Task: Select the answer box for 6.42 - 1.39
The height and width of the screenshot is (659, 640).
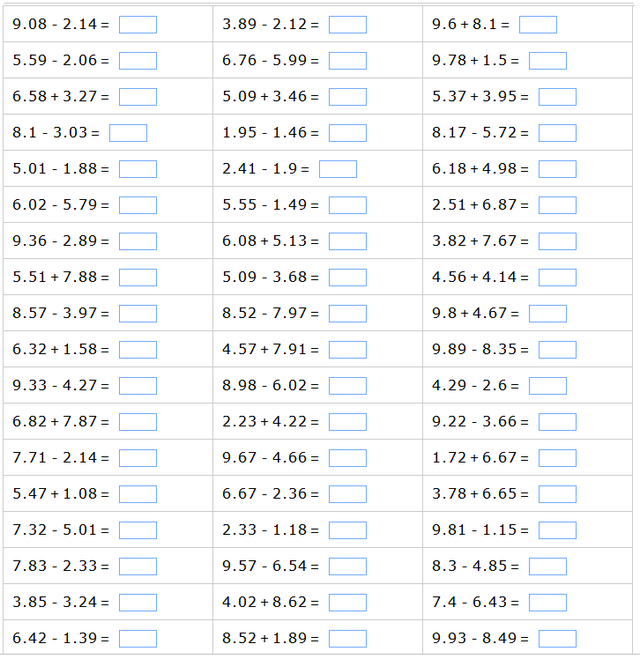Action: coord(138,639)
